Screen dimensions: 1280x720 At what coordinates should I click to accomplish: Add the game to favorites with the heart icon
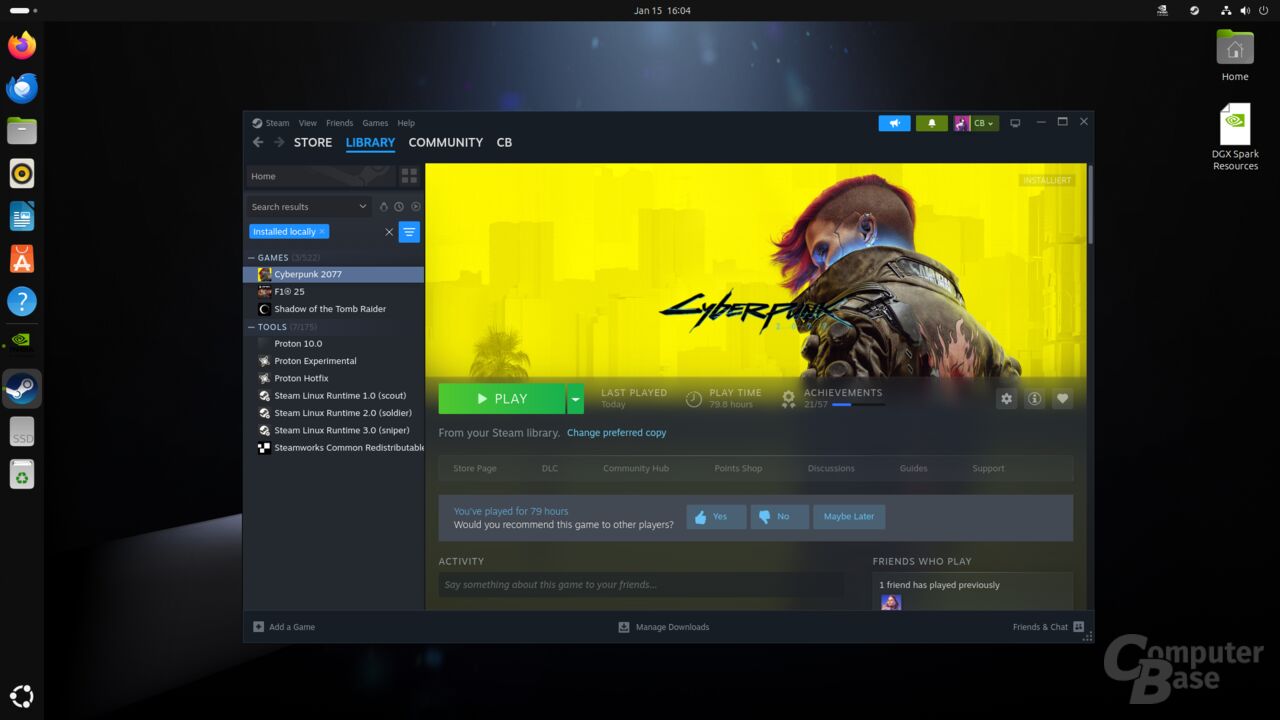pos(1062,398)
